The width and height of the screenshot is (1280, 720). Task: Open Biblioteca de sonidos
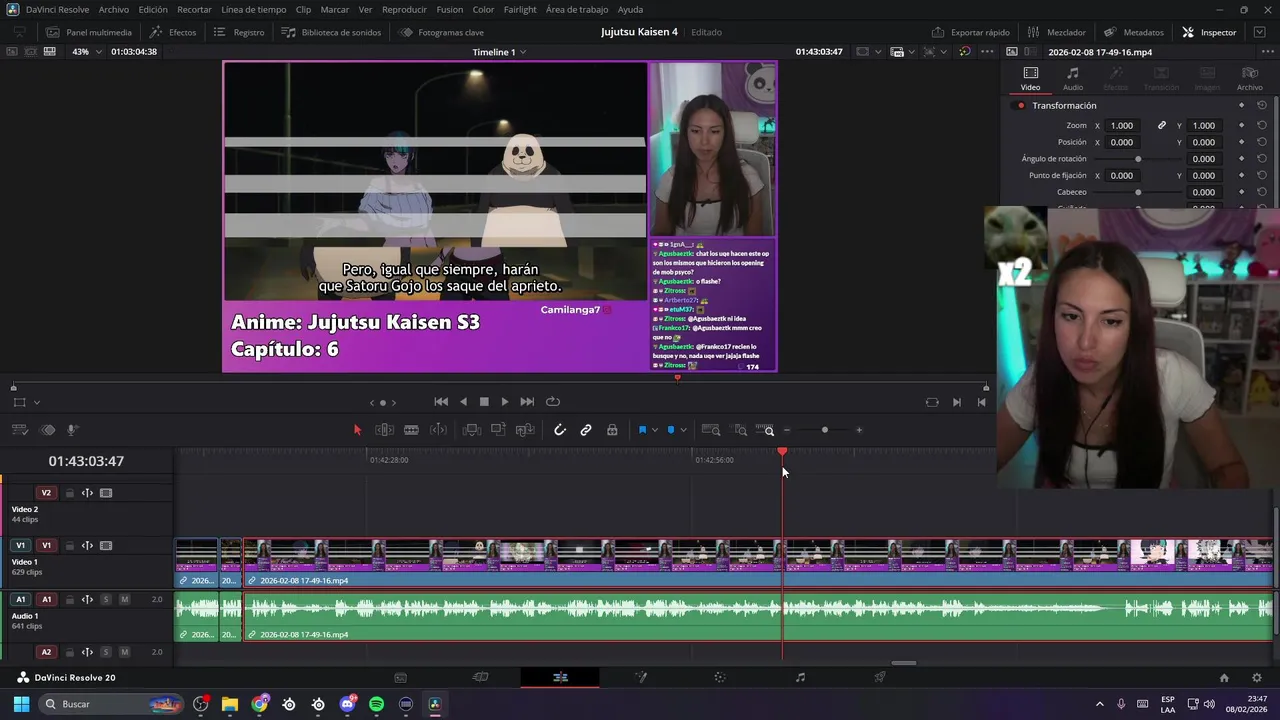tap(332, 32)
